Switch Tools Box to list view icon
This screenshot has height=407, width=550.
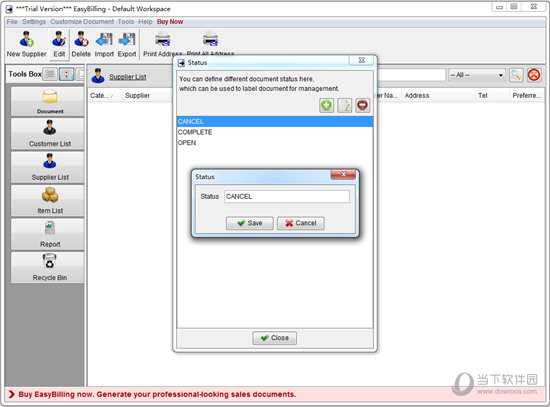pyautogui.click(x=50, y=74)
